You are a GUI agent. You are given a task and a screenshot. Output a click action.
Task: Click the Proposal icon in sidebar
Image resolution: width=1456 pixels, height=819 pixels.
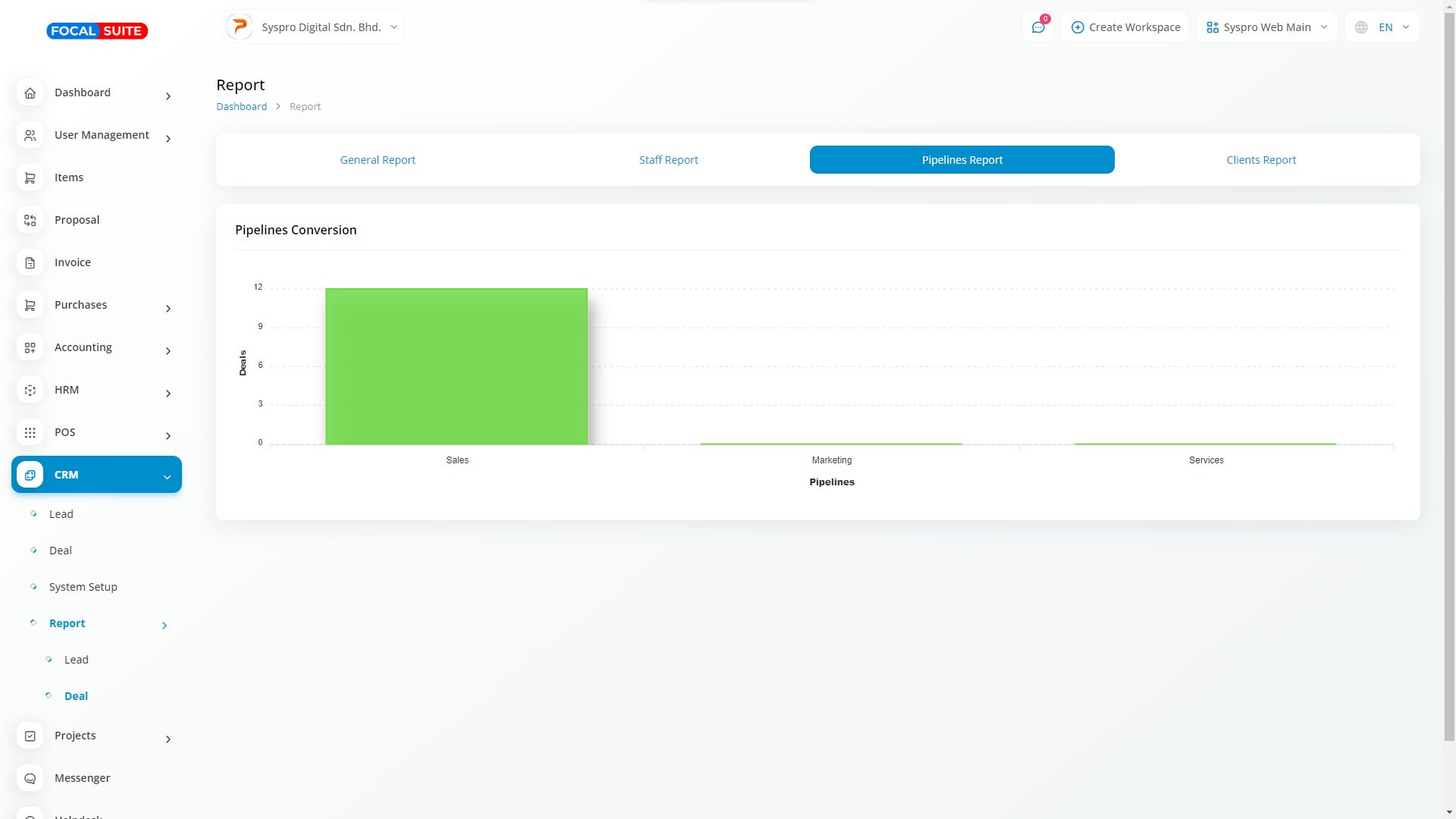tap(30, 220)
